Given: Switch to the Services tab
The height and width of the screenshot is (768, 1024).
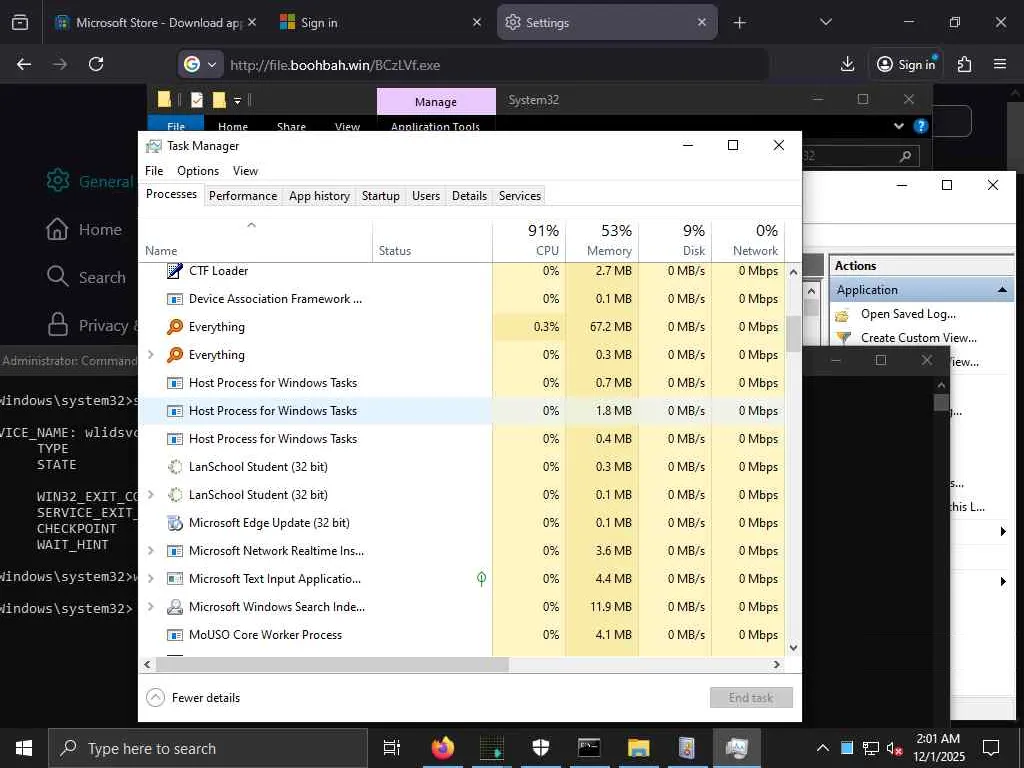Looking at the screenshot, I should click(520, 196).
